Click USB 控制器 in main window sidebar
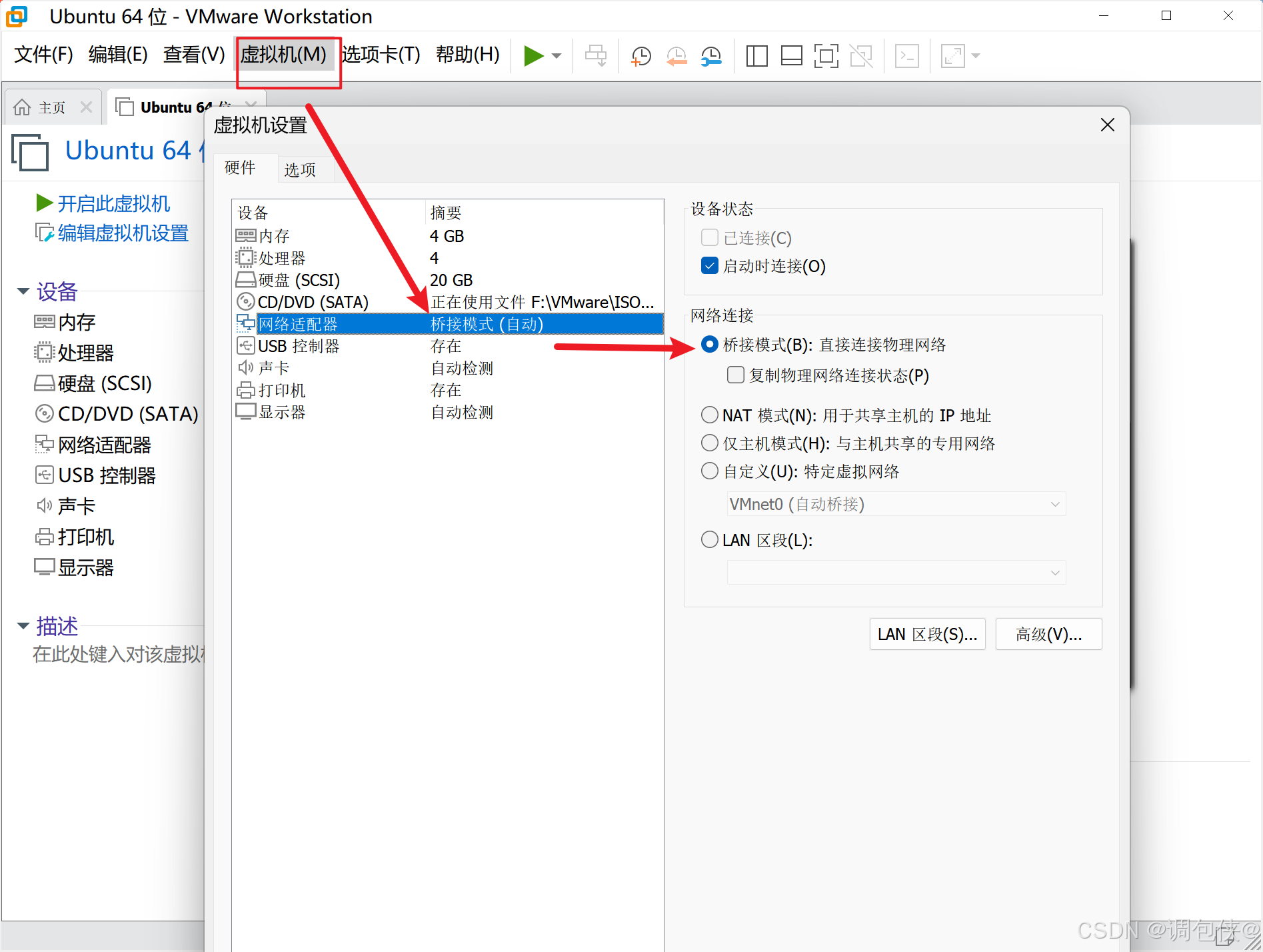The width and height of the screenshot is (1263, 952). (95, 475)
